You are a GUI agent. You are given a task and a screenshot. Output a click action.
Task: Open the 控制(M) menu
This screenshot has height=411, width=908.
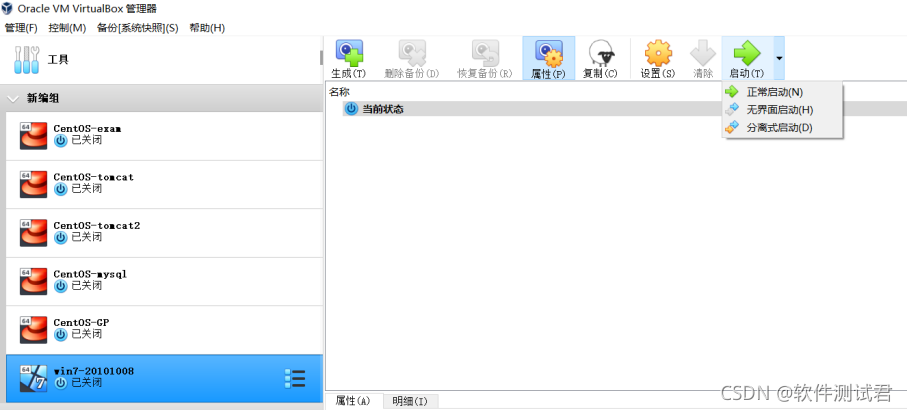[67, 28]
